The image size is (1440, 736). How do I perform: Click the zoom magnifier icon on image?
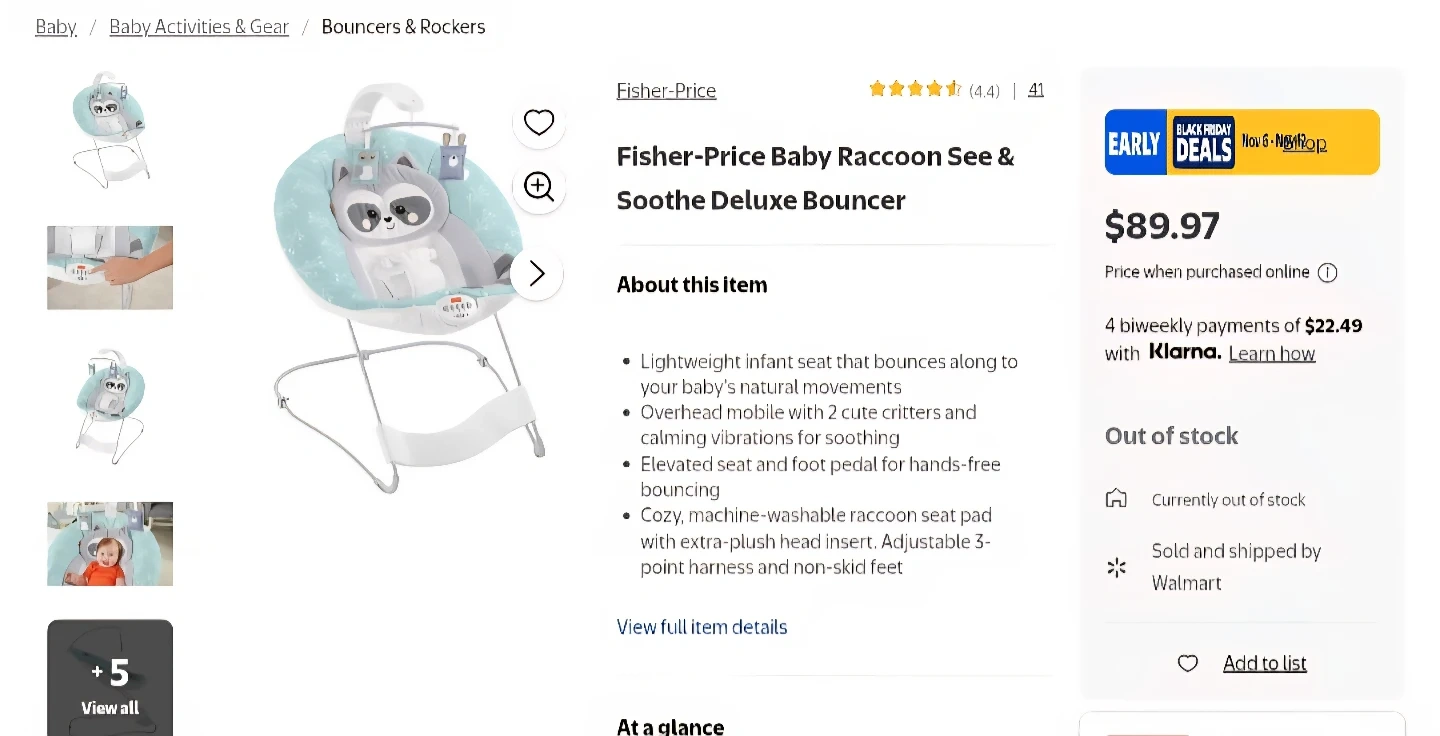click(539, 186)
